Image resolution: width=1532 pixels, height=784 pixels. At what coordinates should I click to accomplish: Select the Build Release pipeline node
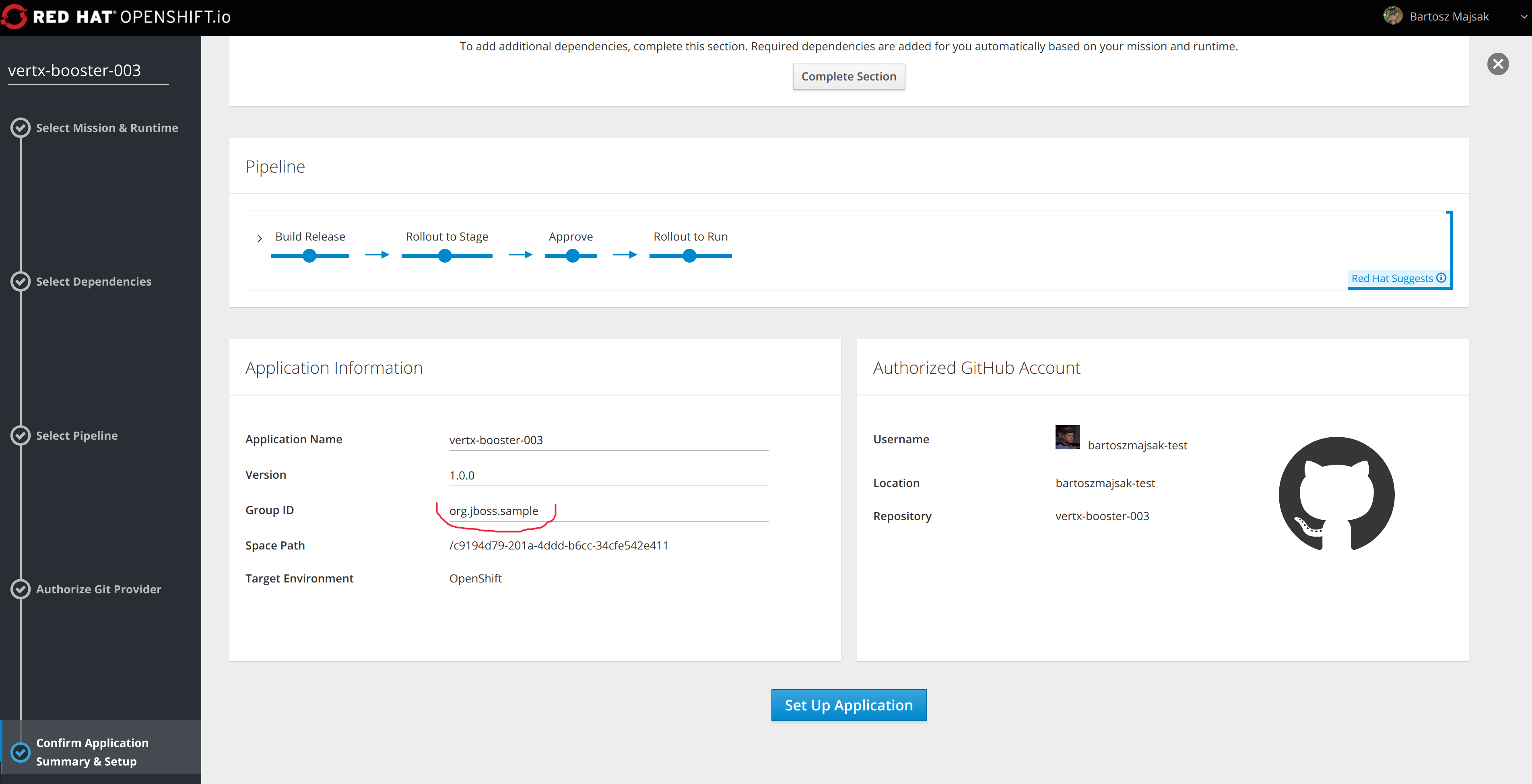[x=309, y=255]
